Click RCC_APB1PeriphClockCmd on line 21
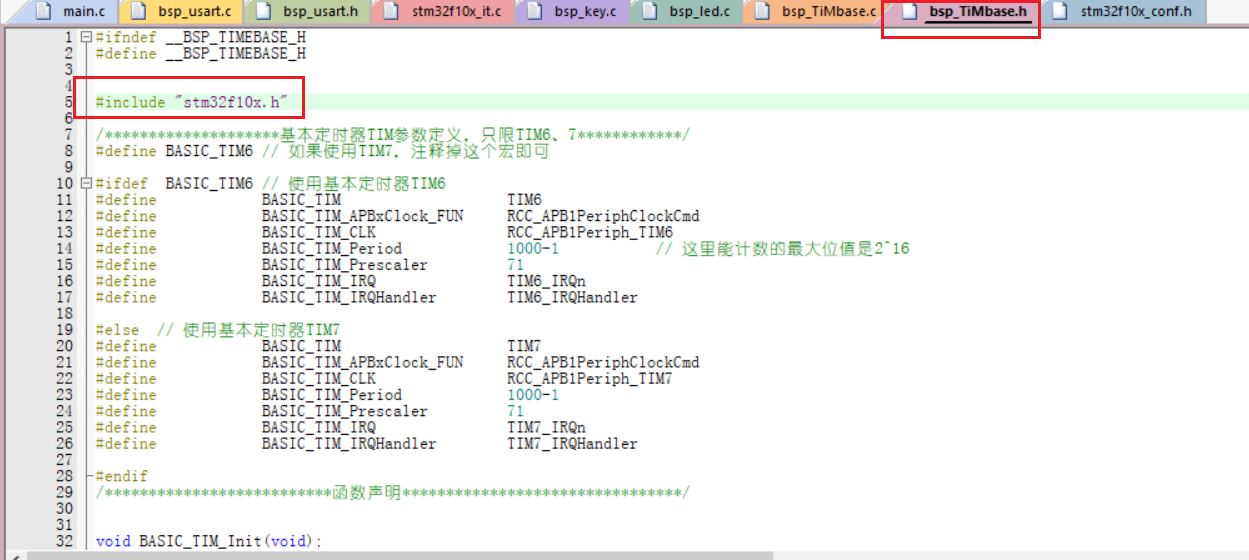The image size is (1249, 560). pos(603,362)
